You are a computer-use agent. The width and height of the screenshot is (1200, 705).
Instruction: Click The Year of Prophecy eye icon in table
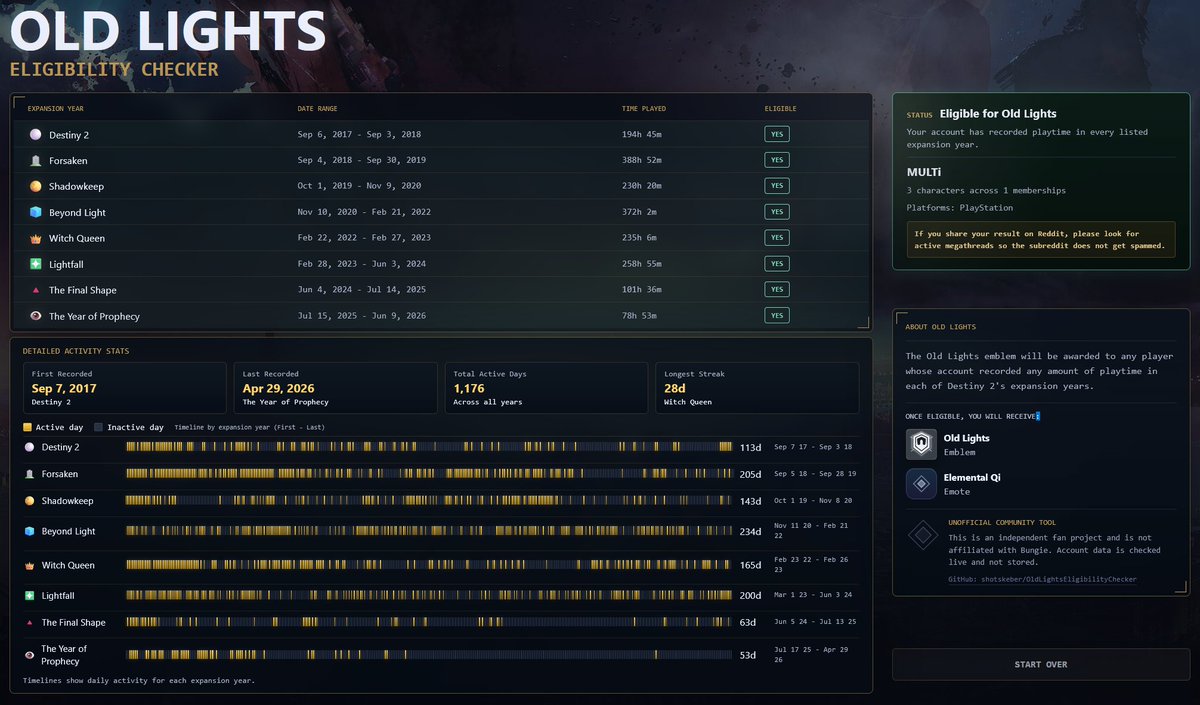(35, 316)
